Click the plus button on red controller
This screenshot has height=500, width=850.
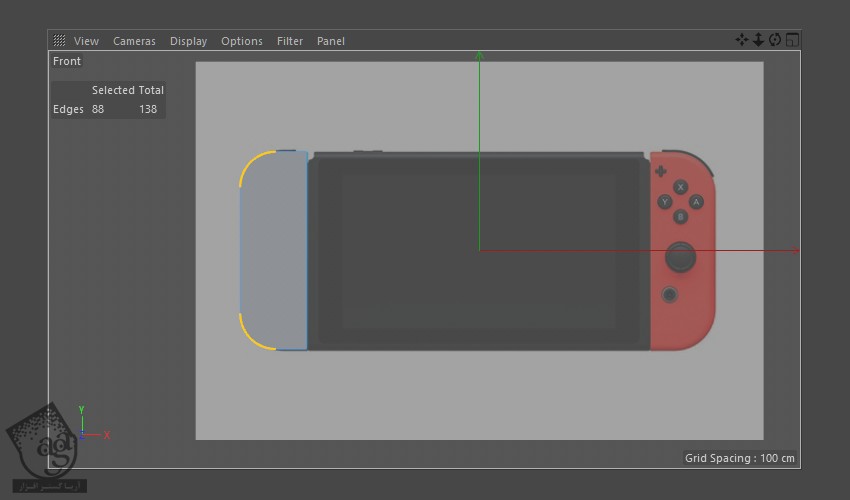[660, 171]
